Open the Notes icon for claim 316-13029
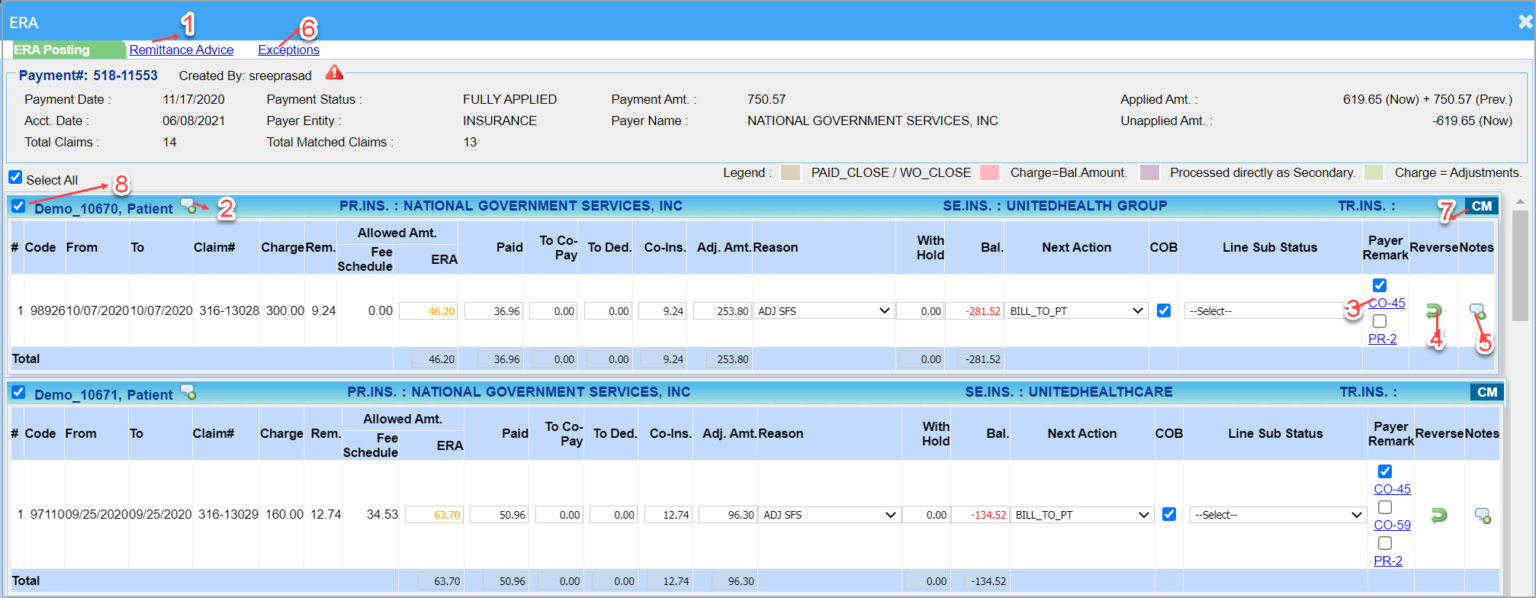Image resolution: width=1536 pixels, height=598 pixels. click(1482, 515)
